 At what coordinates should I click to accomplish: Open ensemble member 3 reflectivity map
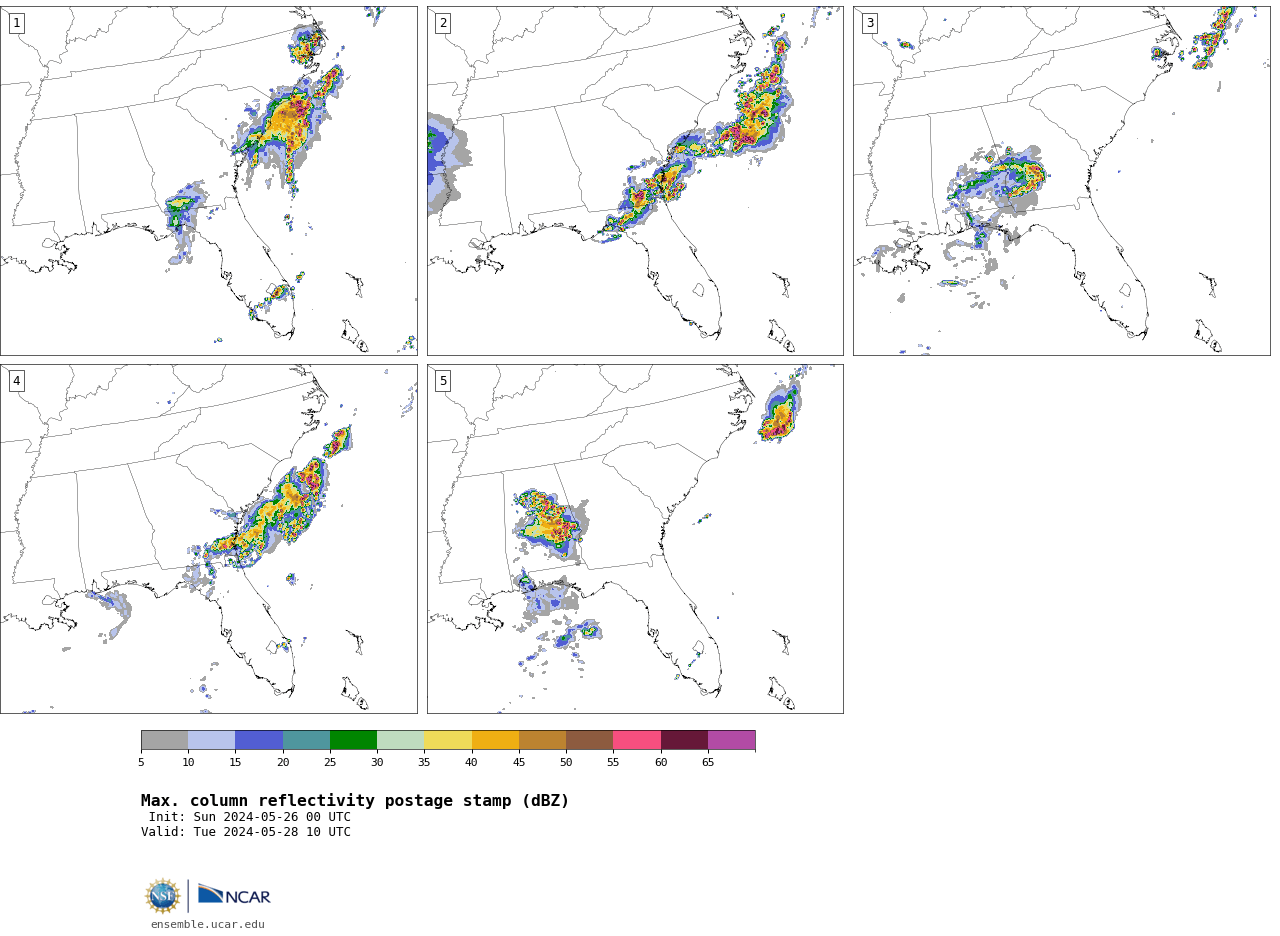click(x=1061, y=180)
